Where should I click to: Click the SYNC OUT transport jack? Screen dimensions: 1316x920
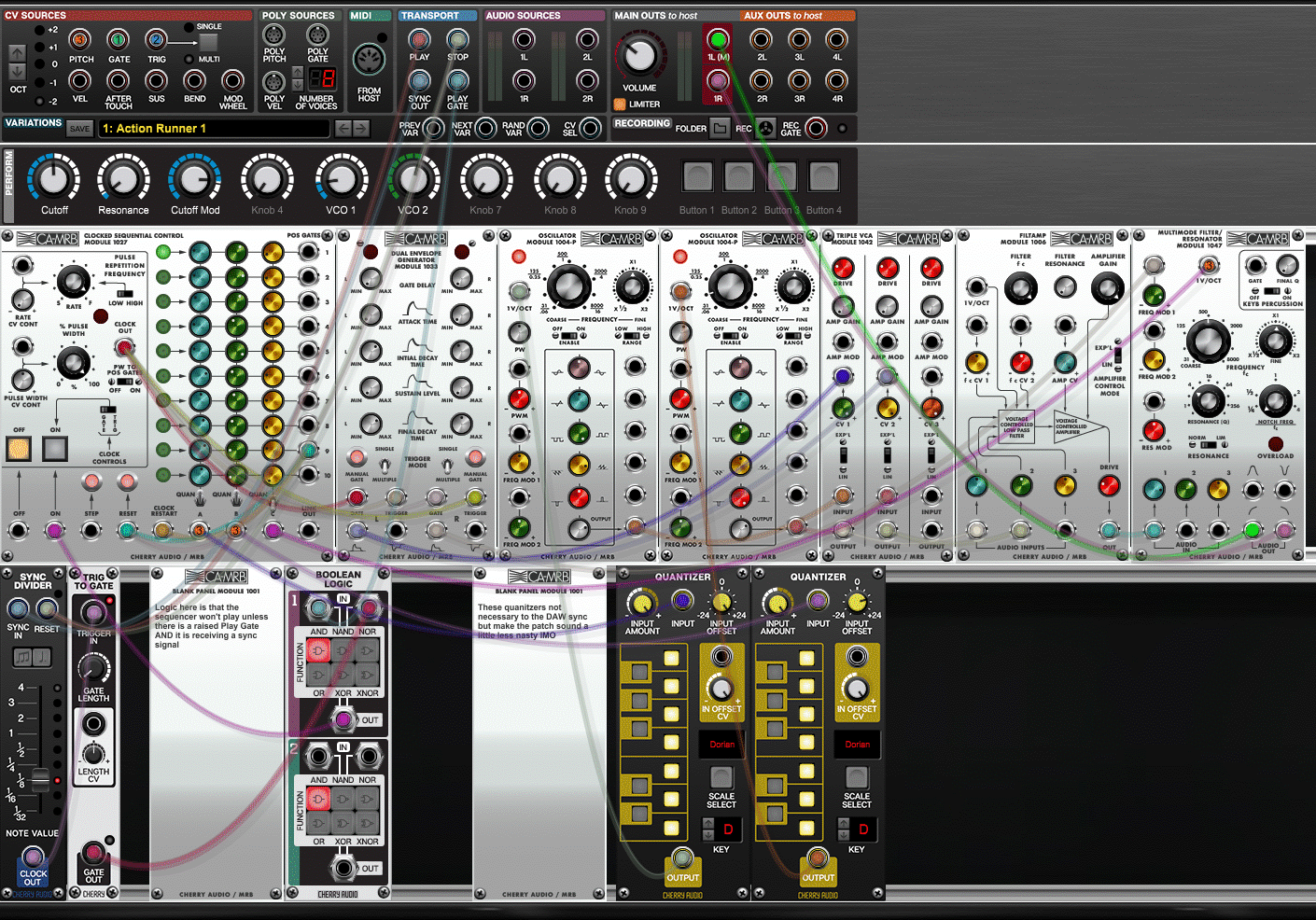point(420,81)
